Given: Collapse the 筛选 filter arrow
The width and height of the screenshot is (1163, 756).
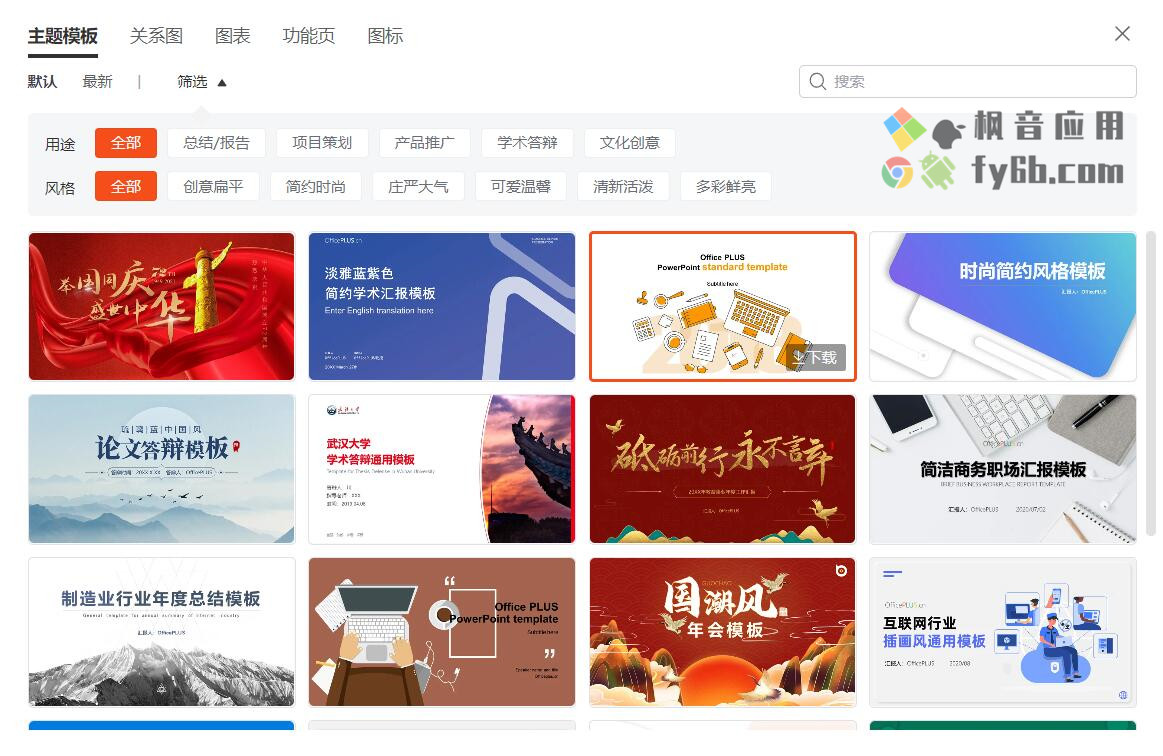Looking at the screenshot, I should pos(222,82).
